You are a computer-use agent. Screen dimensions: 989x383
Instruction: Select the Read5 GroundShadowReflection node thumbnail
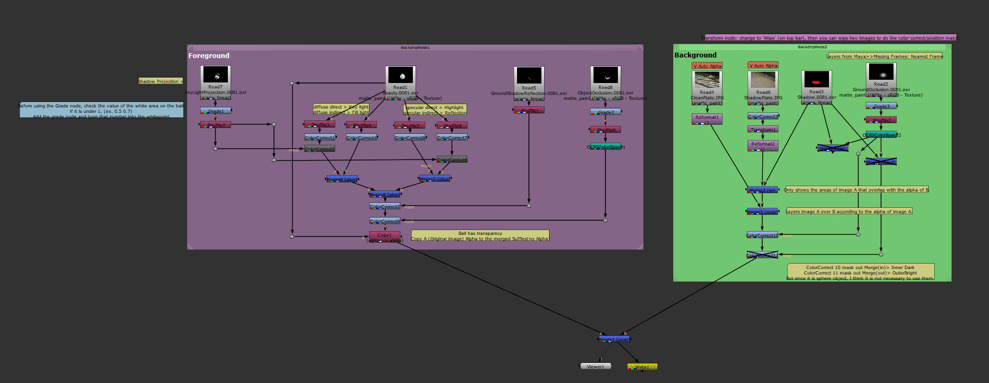click(x=529, y=76)
